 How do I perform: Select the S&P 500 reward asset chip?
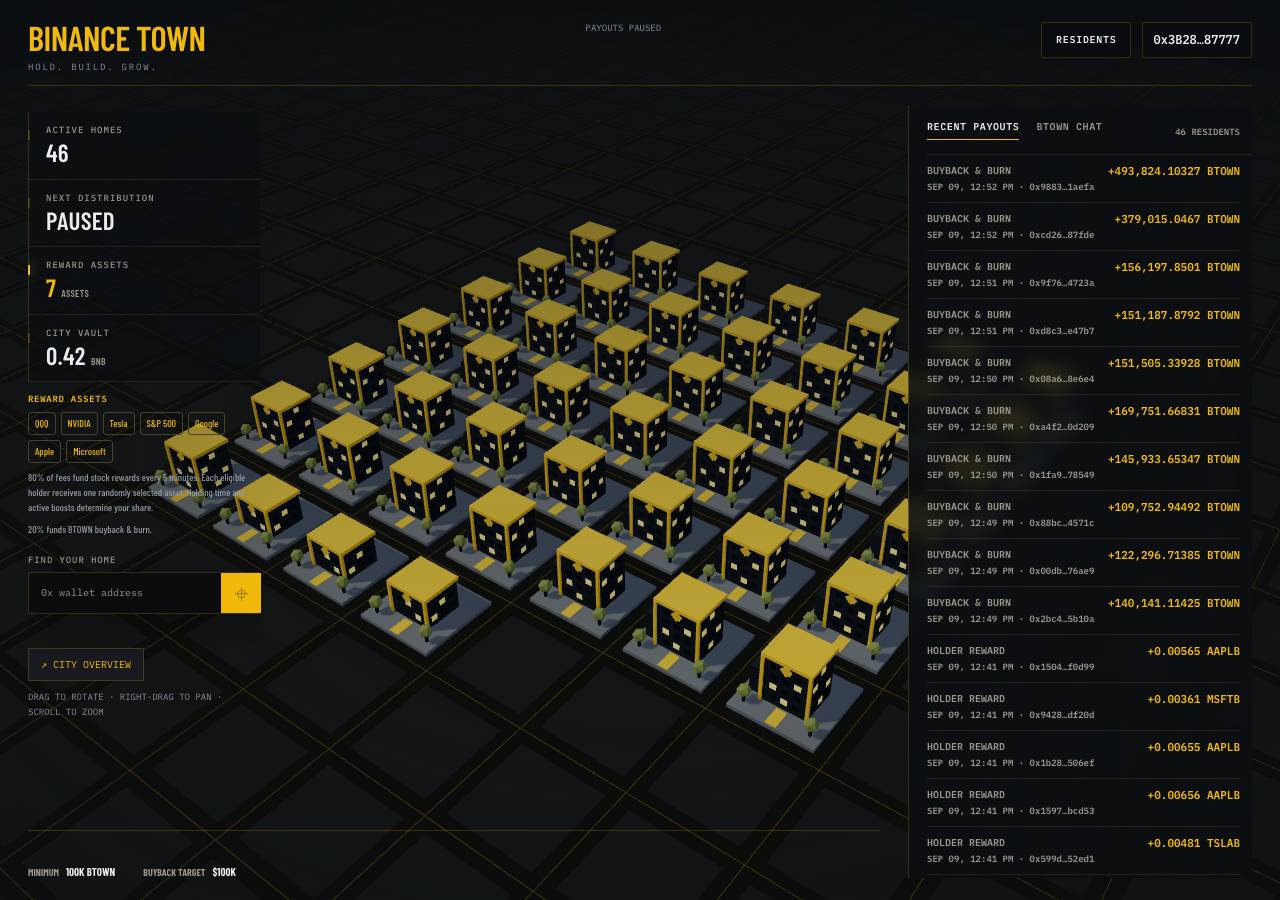click(161, 424)
